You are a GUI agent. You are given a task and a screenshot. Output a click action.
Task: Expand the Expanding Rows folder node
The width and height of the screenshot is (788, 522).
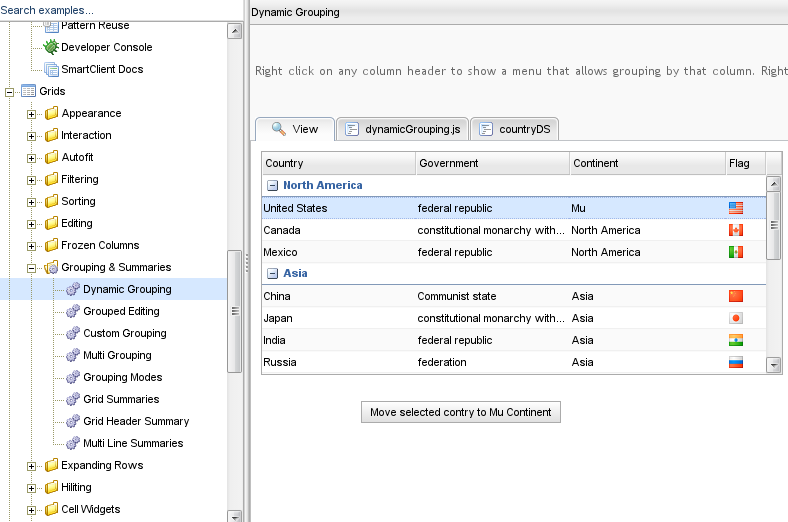pyautogui.click(x=31, y=466)
